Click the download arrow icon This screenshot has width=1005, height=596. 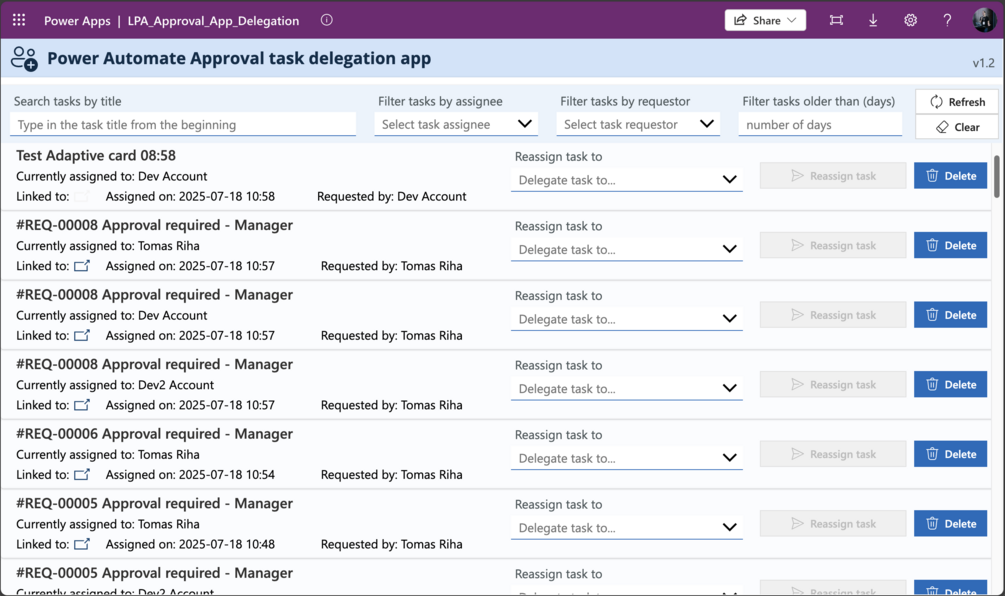click(x=873, y=20)
